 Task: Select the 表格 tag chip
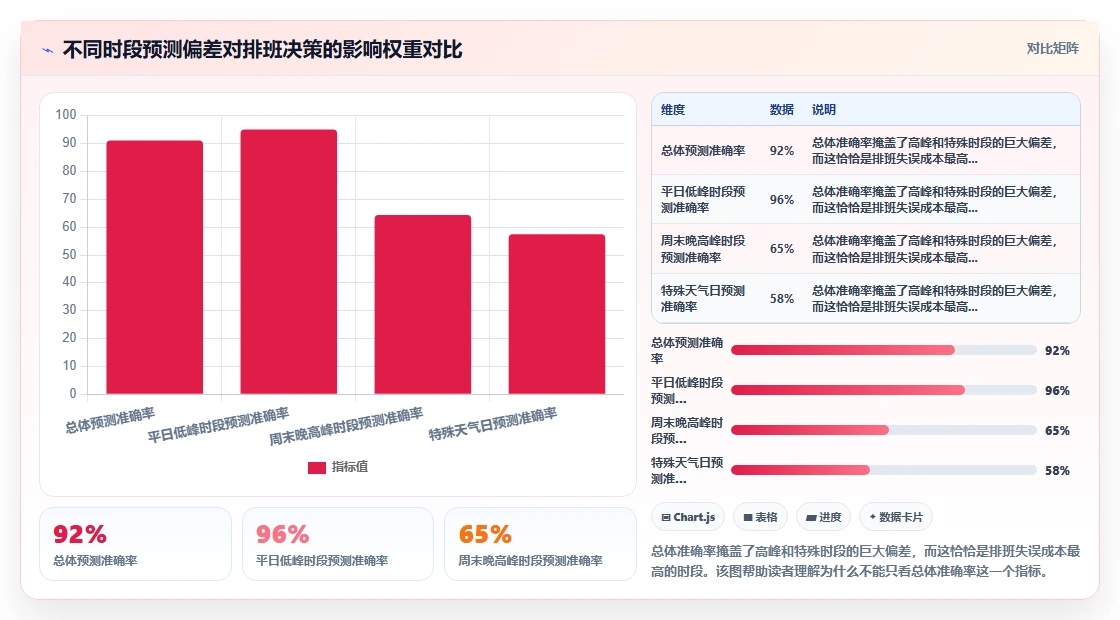click(760, 517)
